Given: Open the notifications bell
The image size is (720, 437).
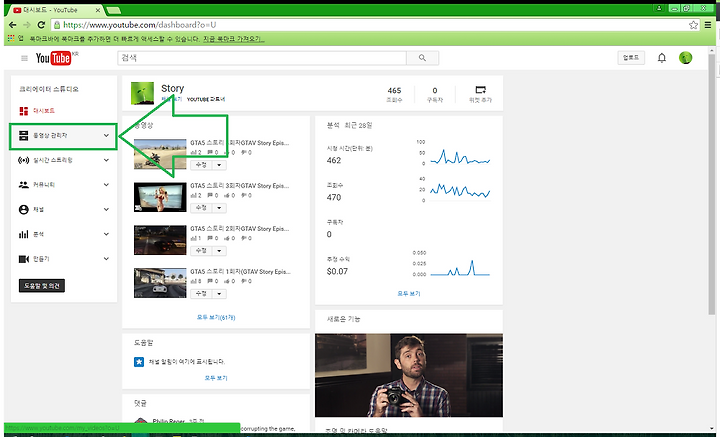Looking at the screenshot, I should pos(662,58).
